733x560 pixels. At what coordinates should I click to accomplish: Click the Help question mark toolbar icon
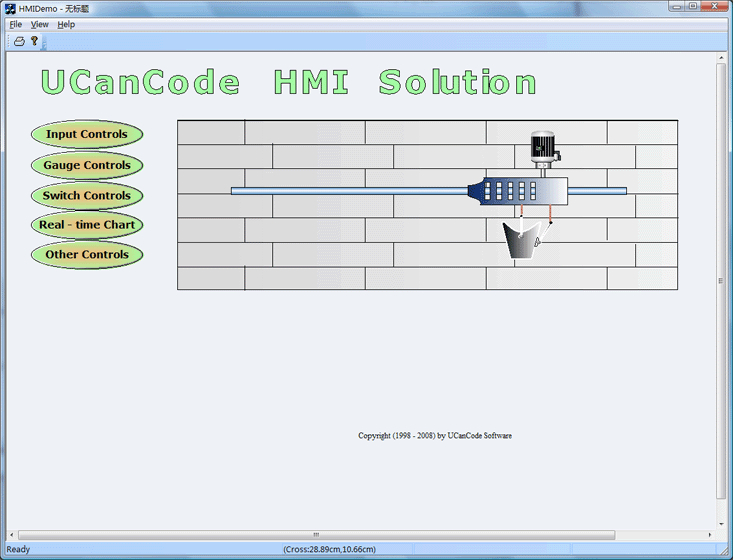click(34, 41)
